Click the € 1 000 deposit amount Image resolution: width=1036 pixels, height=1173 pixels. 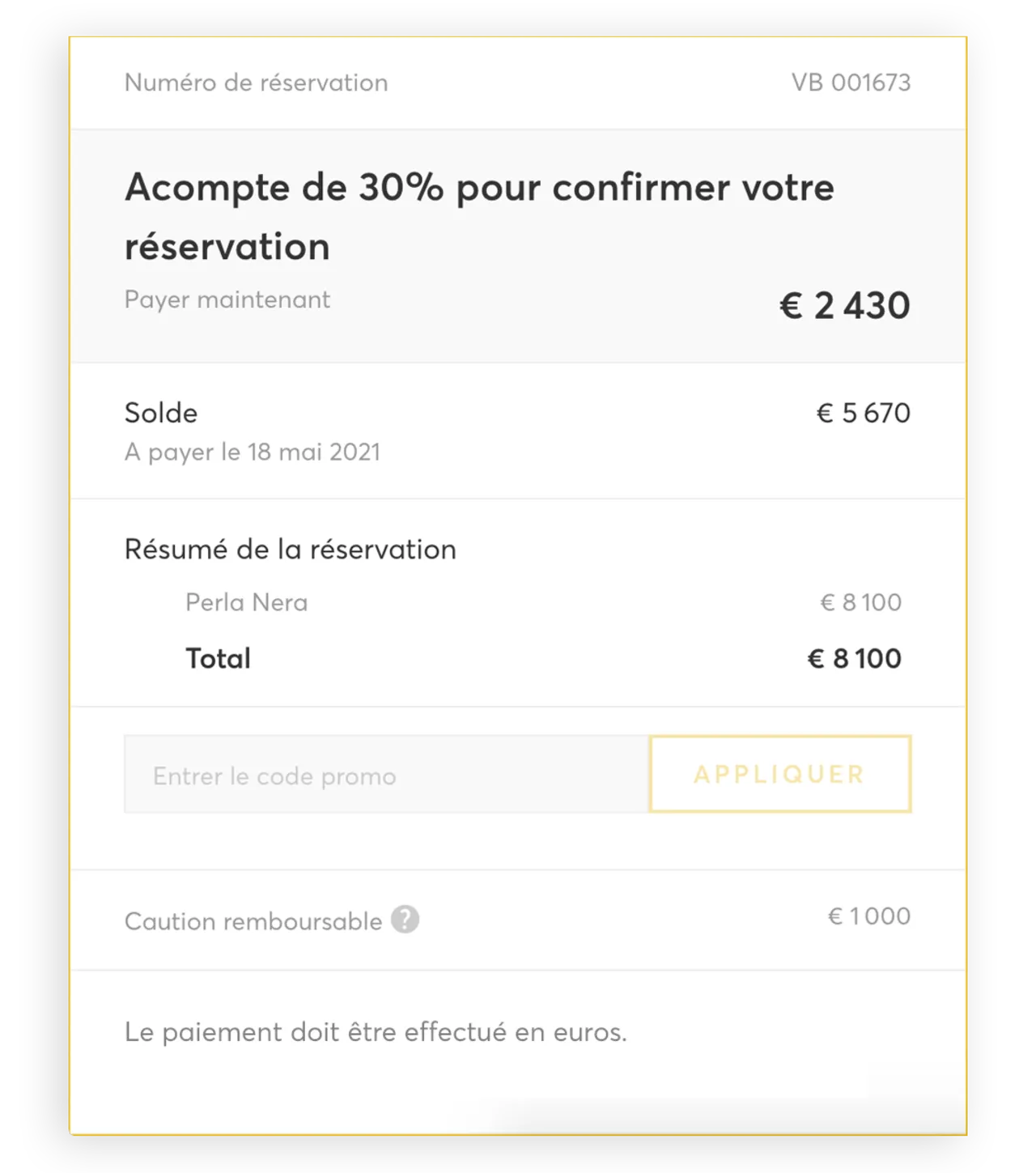tap(868, 916)
